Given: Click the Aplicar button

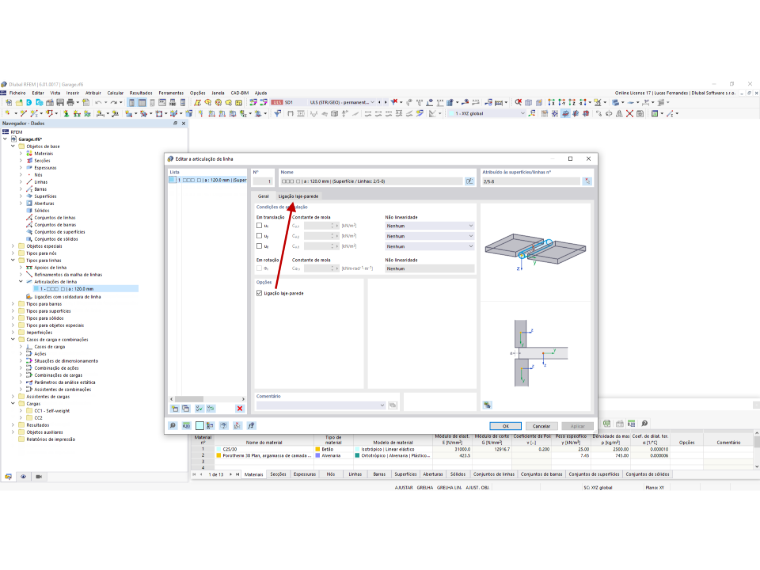Looking at the screenshot, I should [x=578, y=426].
